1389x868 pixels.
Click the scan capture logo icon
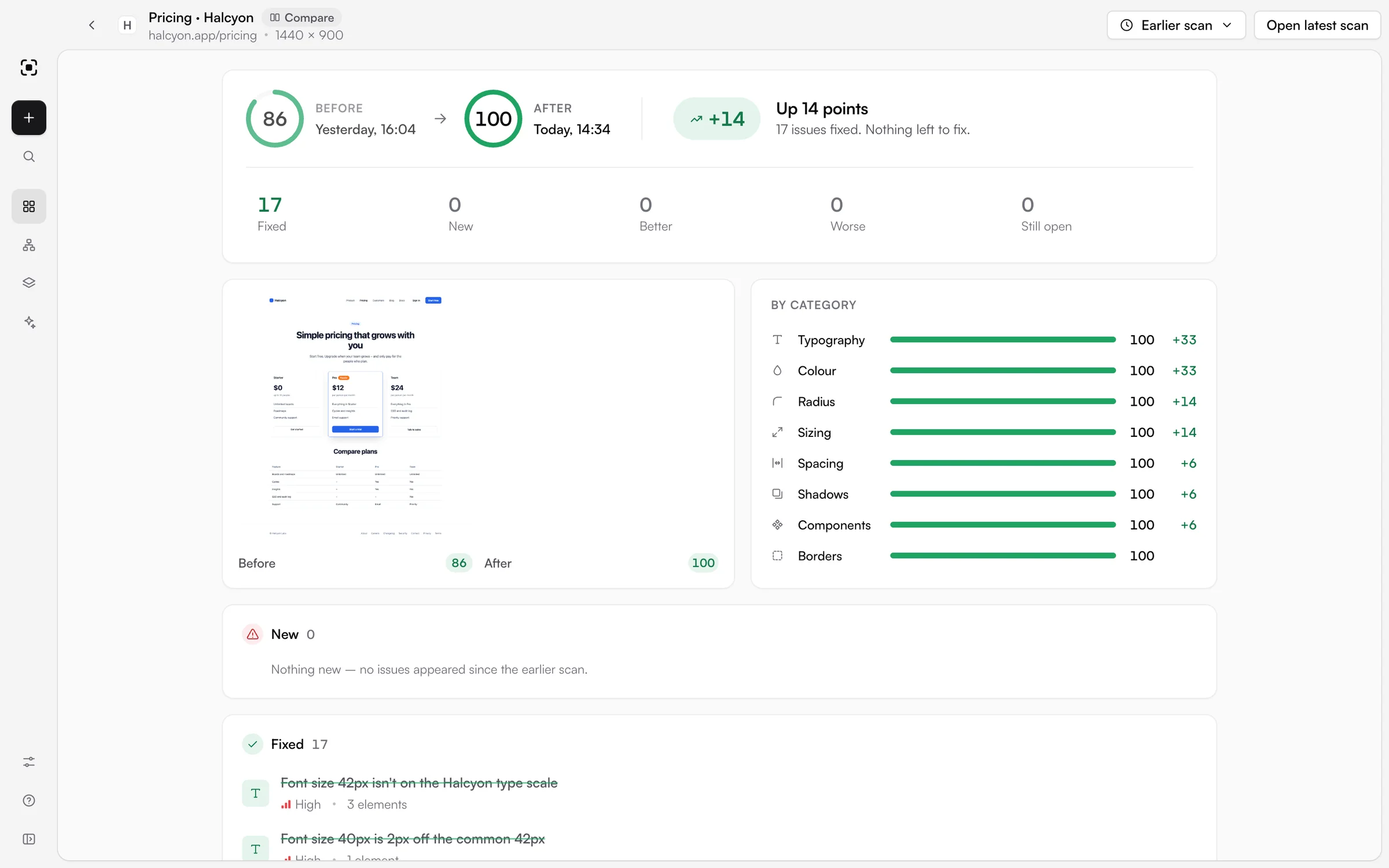click(29, 68)
